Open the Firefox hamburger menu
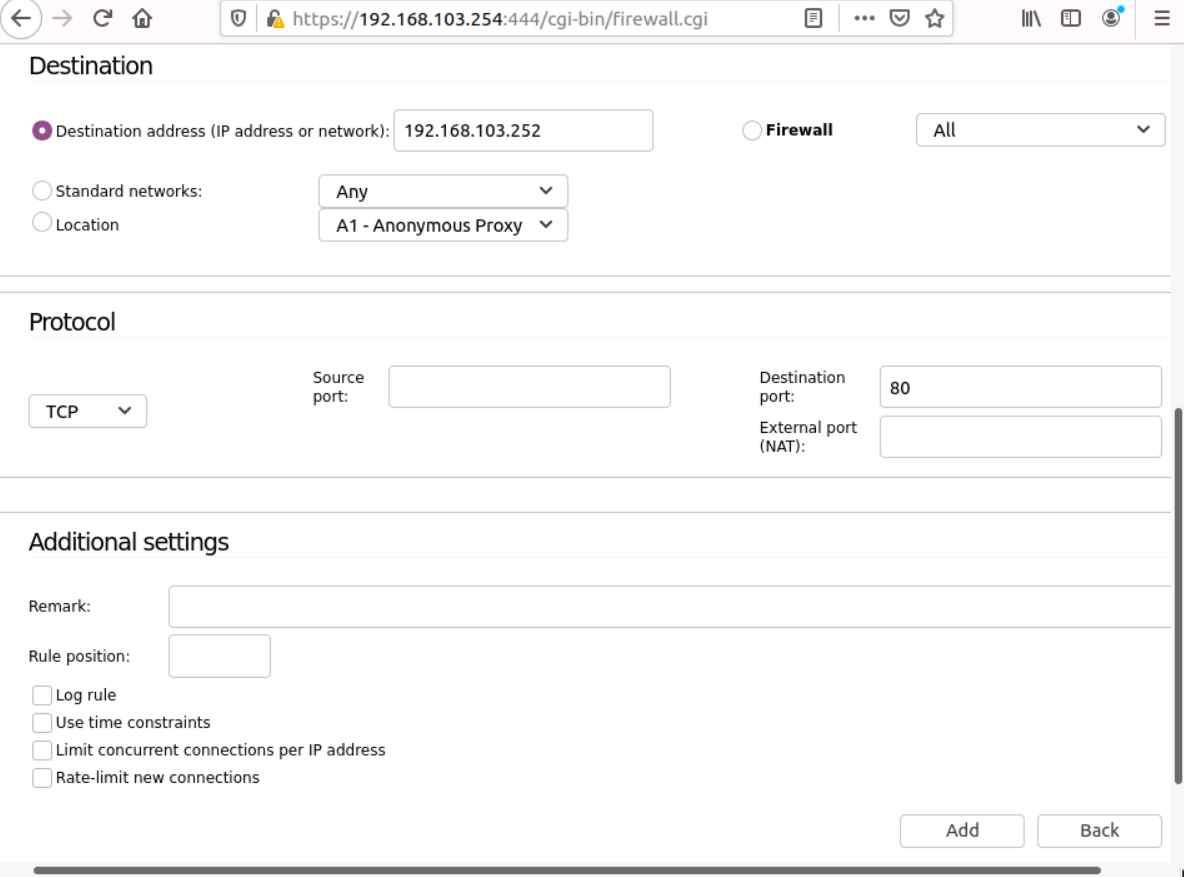1184x877 pixels. [x=1162, y=20]
